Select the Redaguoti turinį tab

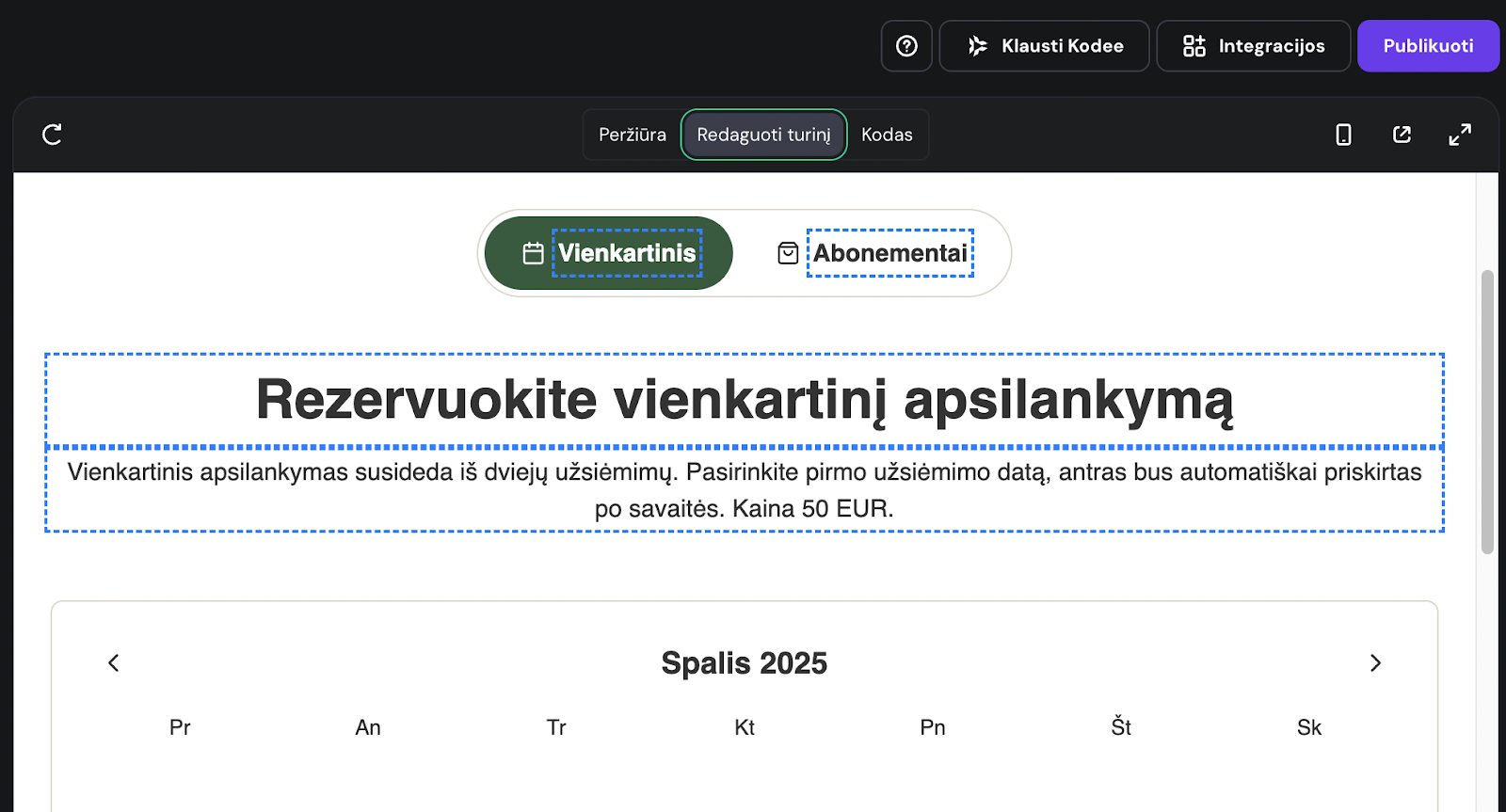[x=763, y=135]
